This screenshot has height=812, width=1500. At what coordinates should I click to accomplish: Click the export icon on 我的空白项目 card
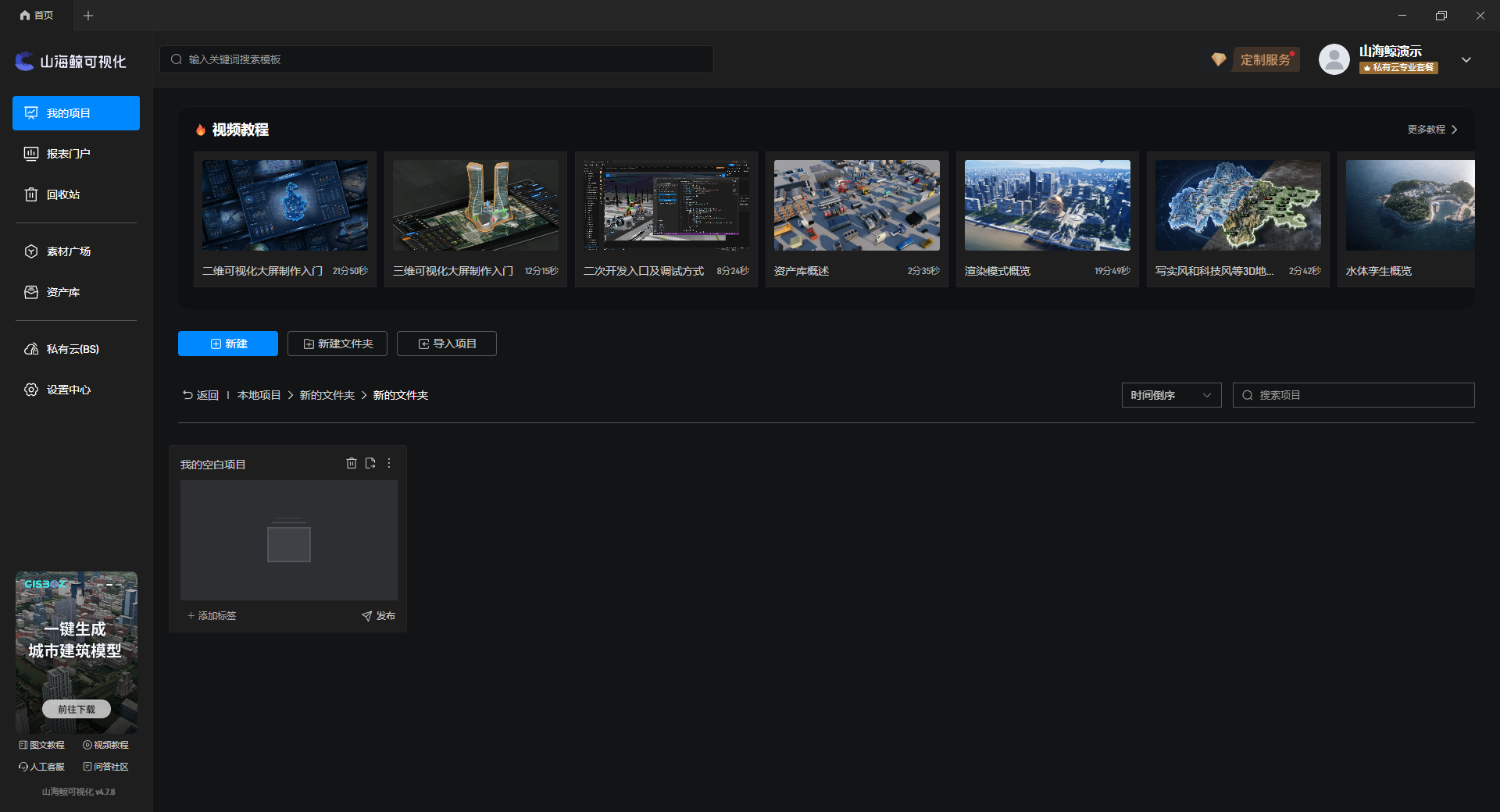pos(370,463)
